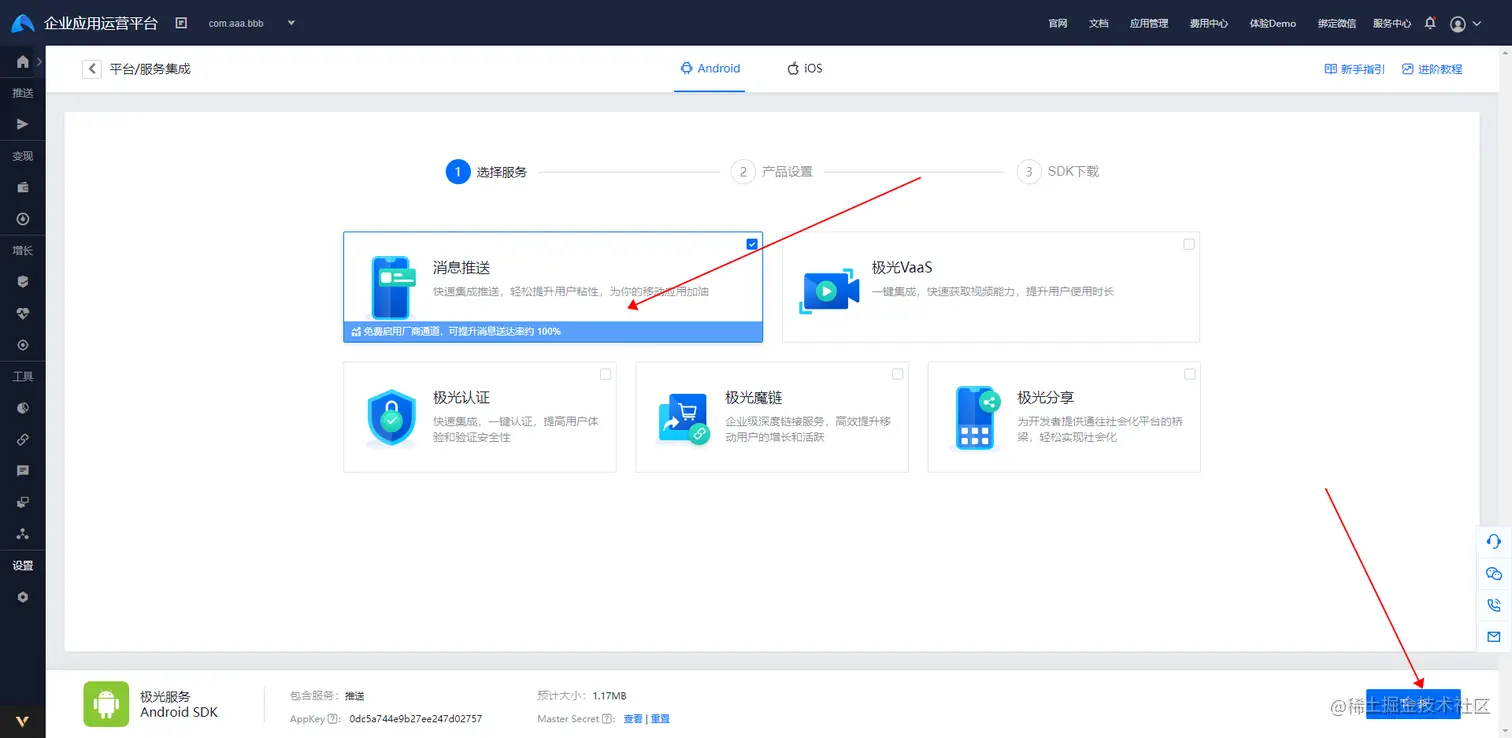Select step 2 产品设置

click(772, 172)
